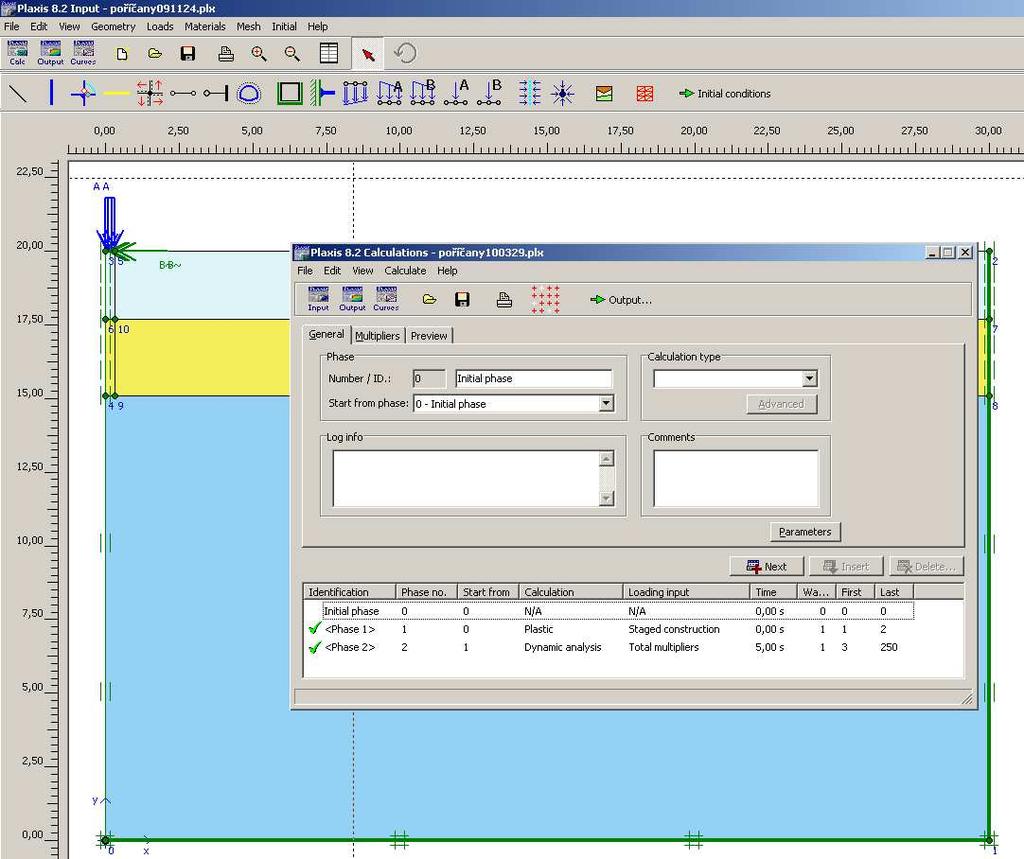Select Distributed load system B tool
This screenshot has height=859, width=1024.
[423, 93]
